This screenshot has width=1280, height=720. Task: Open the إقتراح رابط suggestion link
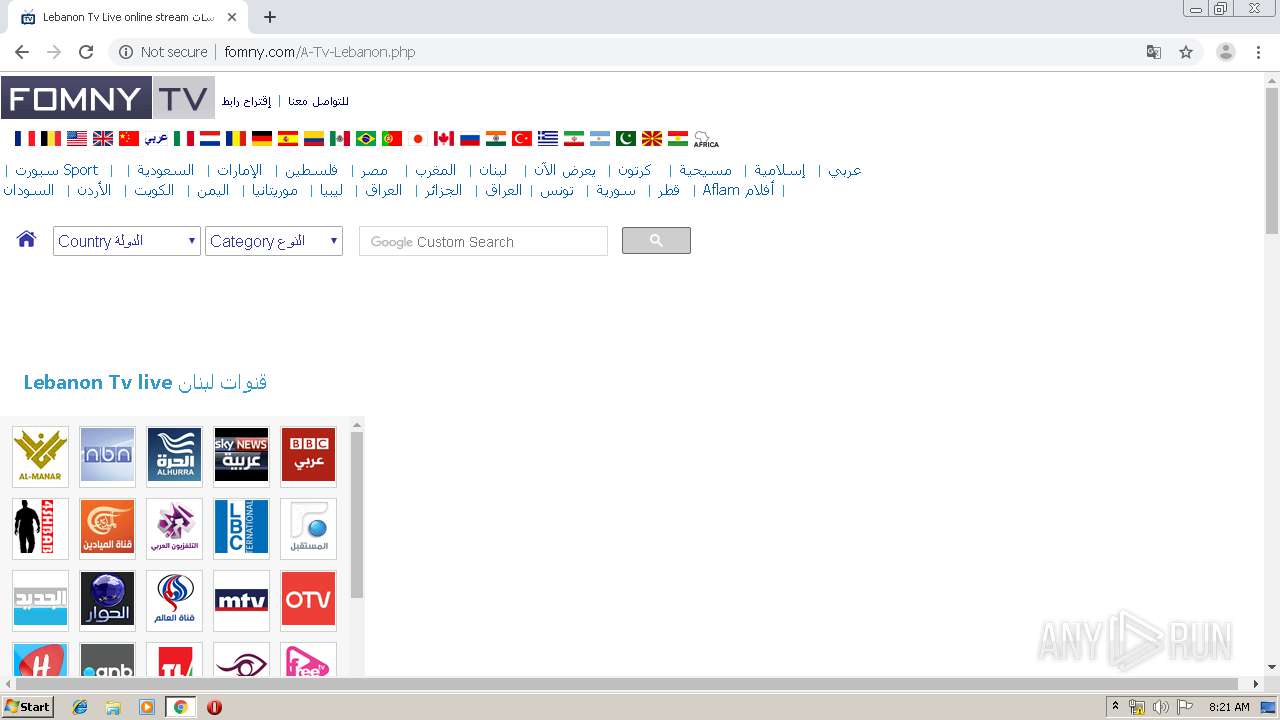point(246,101)
